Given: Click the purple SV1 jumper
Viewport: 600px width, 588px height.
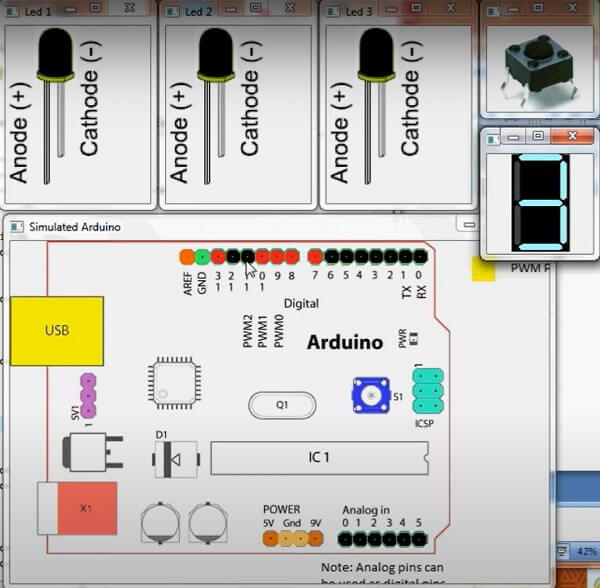Looking at the screenshot, I should coord(88,395).
